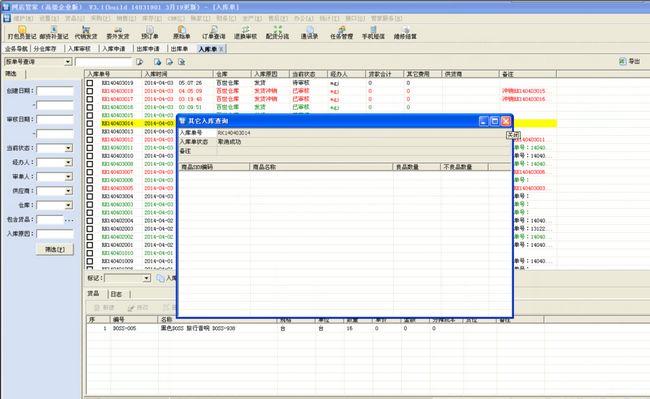Open the 标记 dropdown below the list
Viewport: 650px width, 399px height.
pos(146,278)
